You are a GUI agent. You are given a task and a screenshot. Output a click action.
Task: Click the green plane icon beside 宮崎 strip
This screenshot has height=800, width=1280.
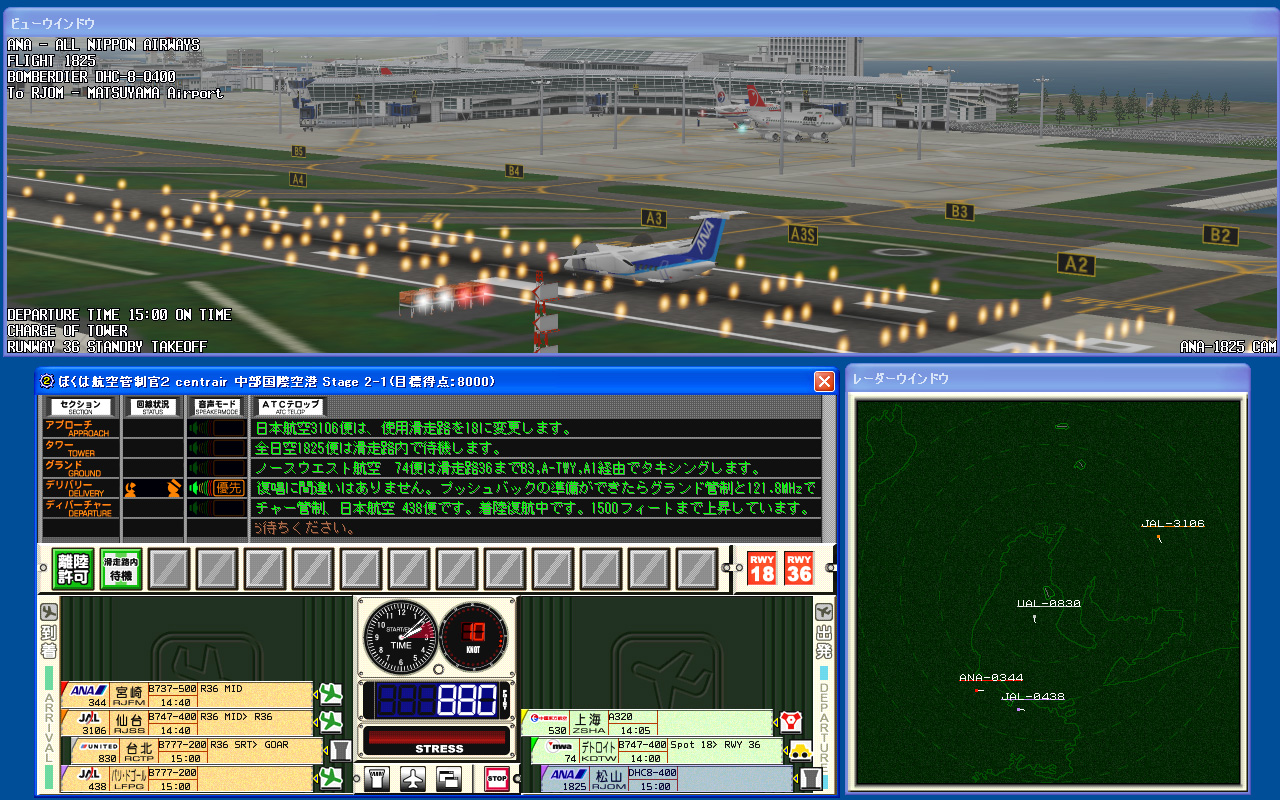(x=330, y=694)
